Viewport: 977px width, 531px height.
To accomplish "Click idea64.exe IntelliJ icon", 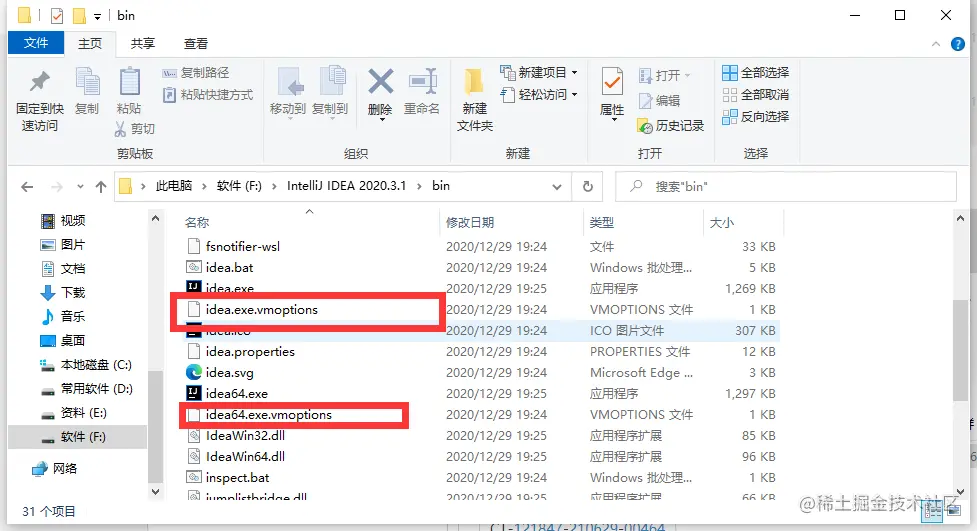I will (x=194, y=393).
